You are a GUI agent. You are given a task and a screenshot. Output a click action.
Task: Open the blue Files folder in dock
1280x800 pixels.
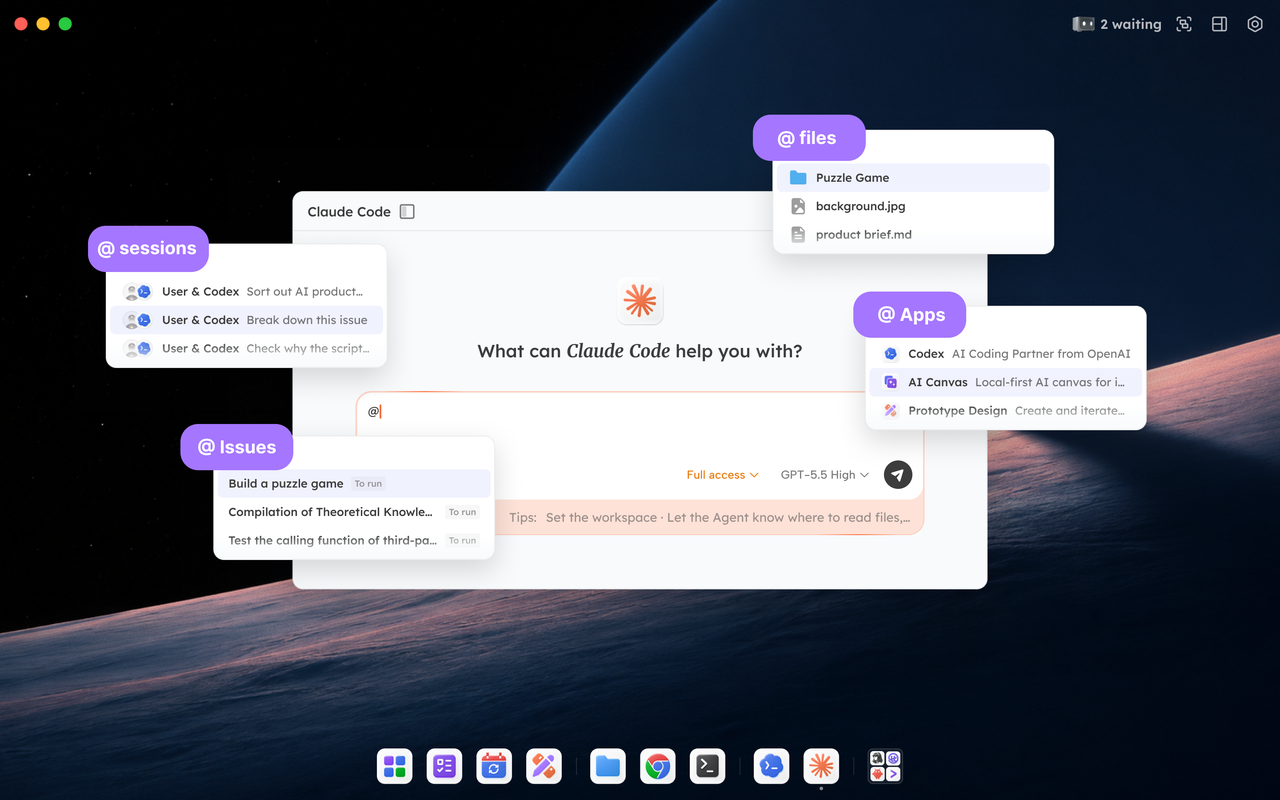[x=608, y=767]
